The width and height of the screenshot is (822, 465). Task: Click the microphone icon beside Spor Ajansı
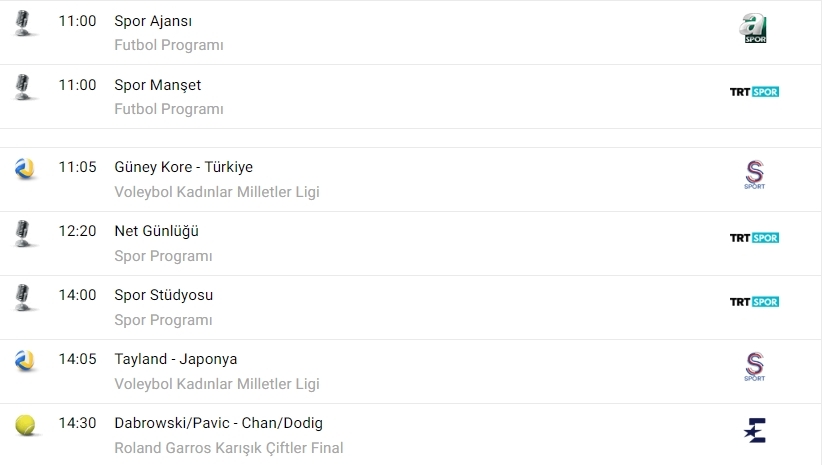[24, 23]
